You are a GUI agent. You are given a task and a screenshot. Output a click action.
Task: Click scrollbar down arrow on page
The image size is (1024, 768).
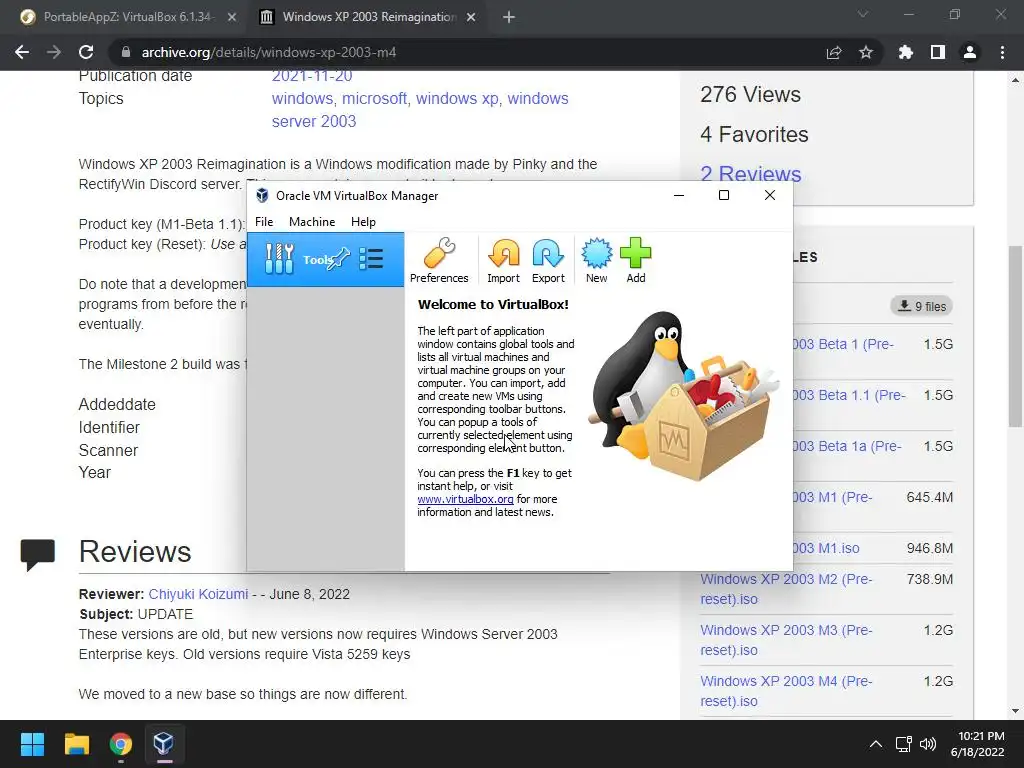[1015, 711]
